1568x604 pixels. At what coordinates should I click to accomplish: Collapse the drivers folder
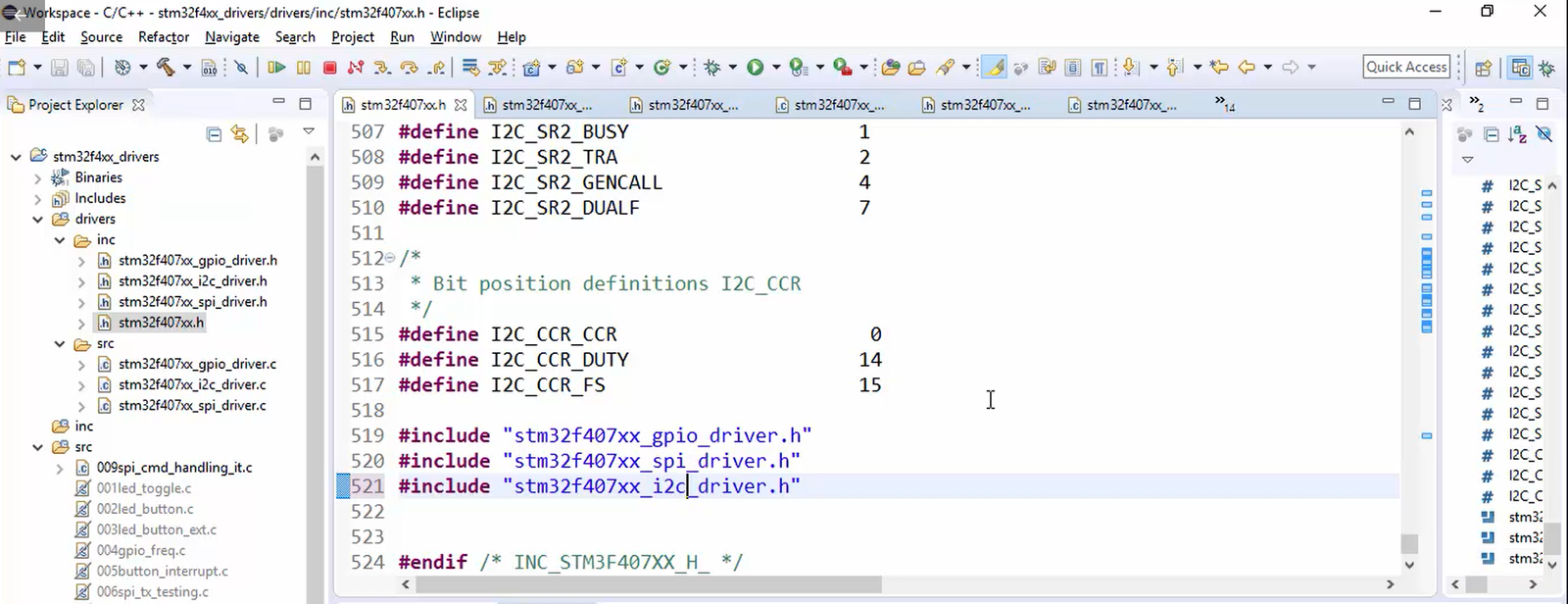click(37, 220)
